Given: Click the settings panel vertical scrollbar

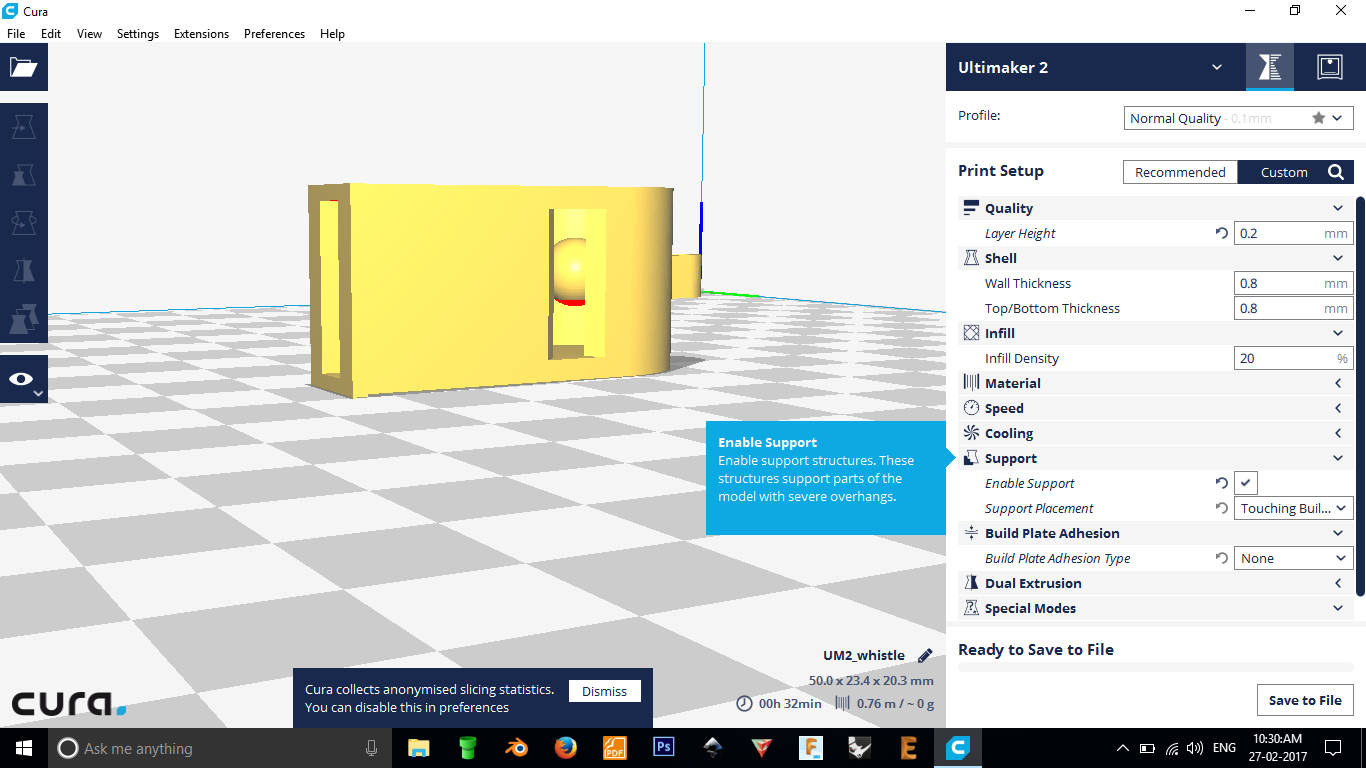Looking at the screenshot, I should 1360,395.
